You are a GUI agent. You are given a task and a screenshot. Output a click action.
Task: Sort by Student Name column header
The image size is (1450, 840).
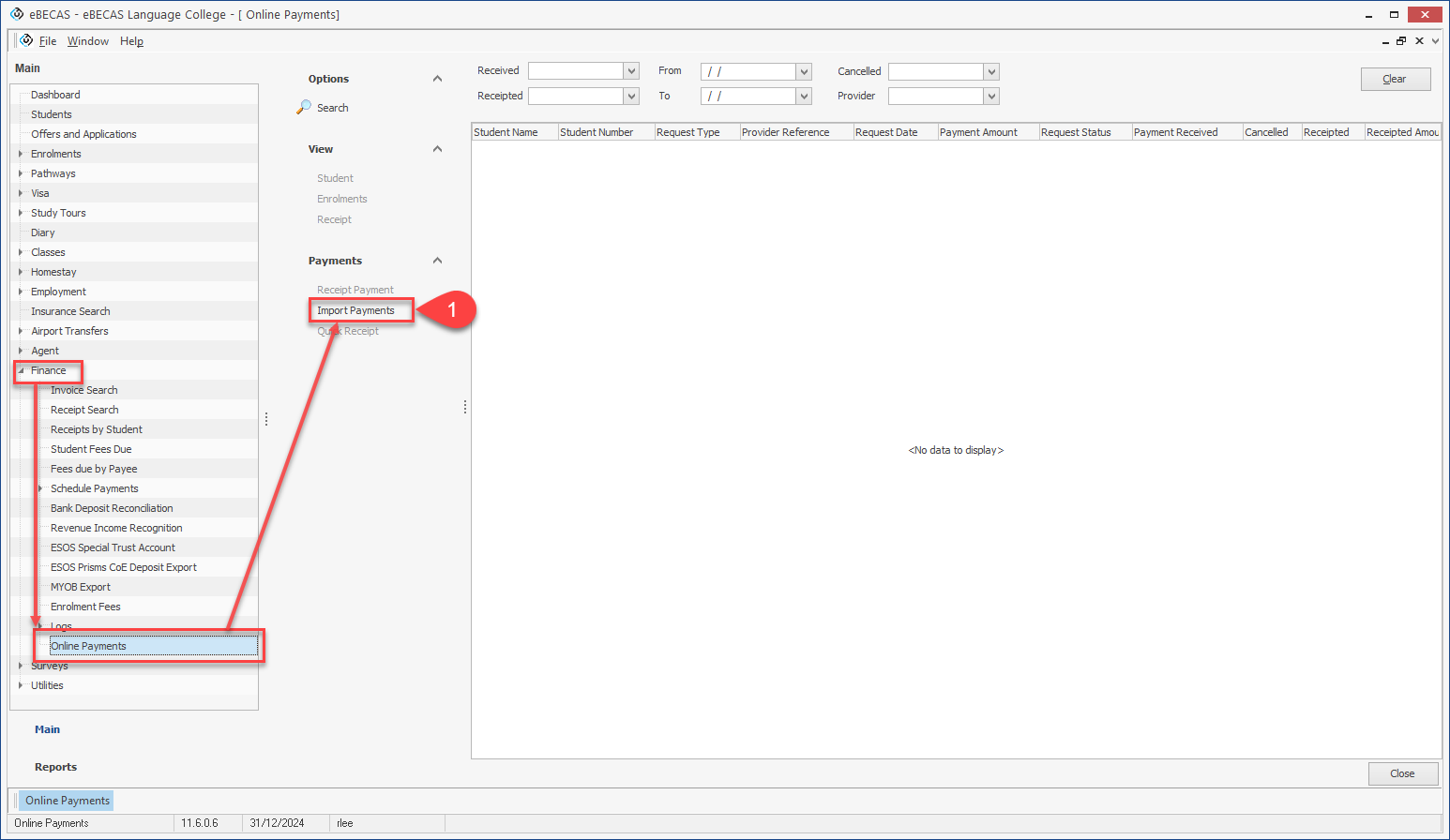point(513,132)
